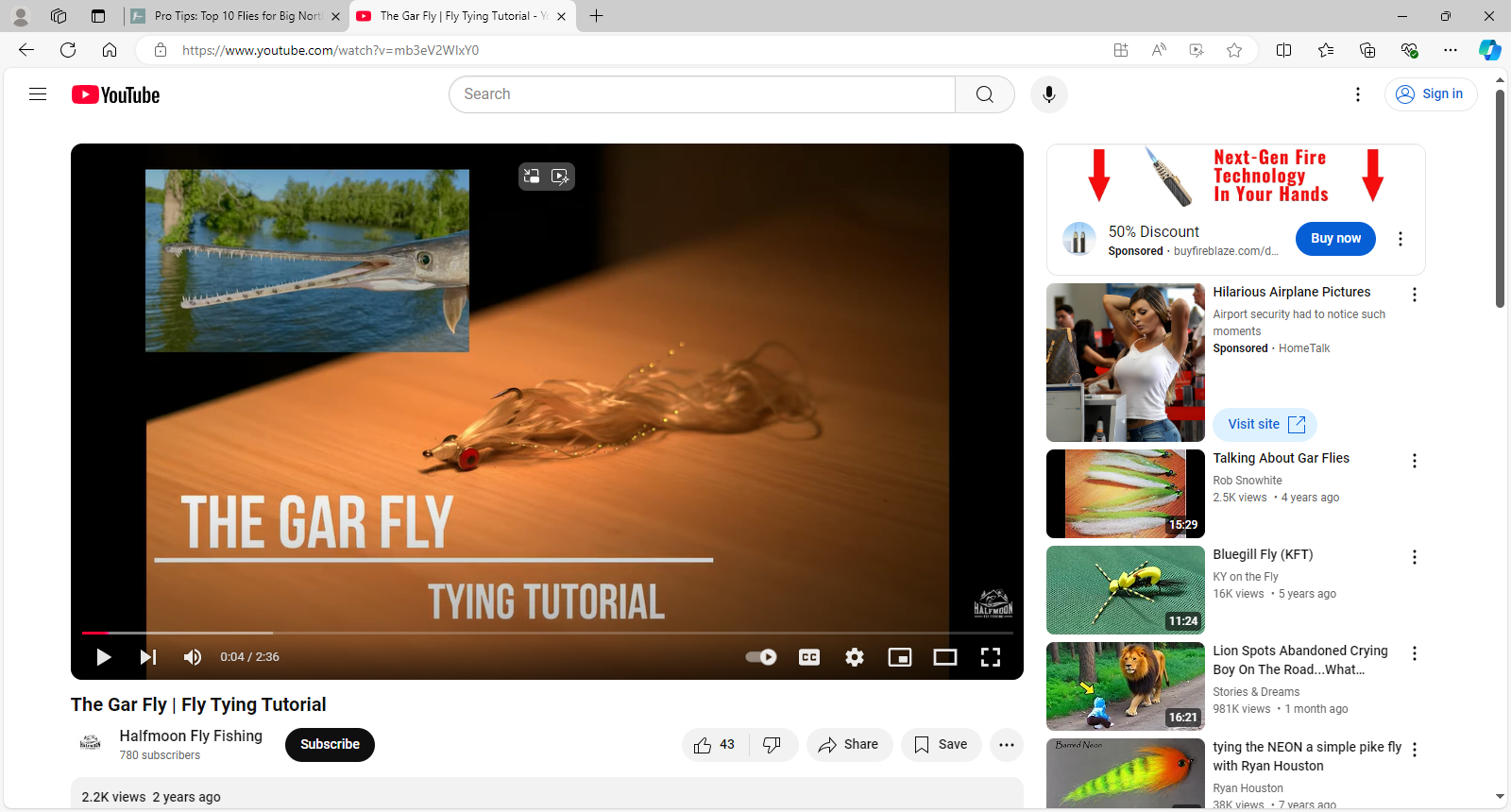Open more actions menu below video
Viewport: 1511px width, 812px height.
(1007, 745)
